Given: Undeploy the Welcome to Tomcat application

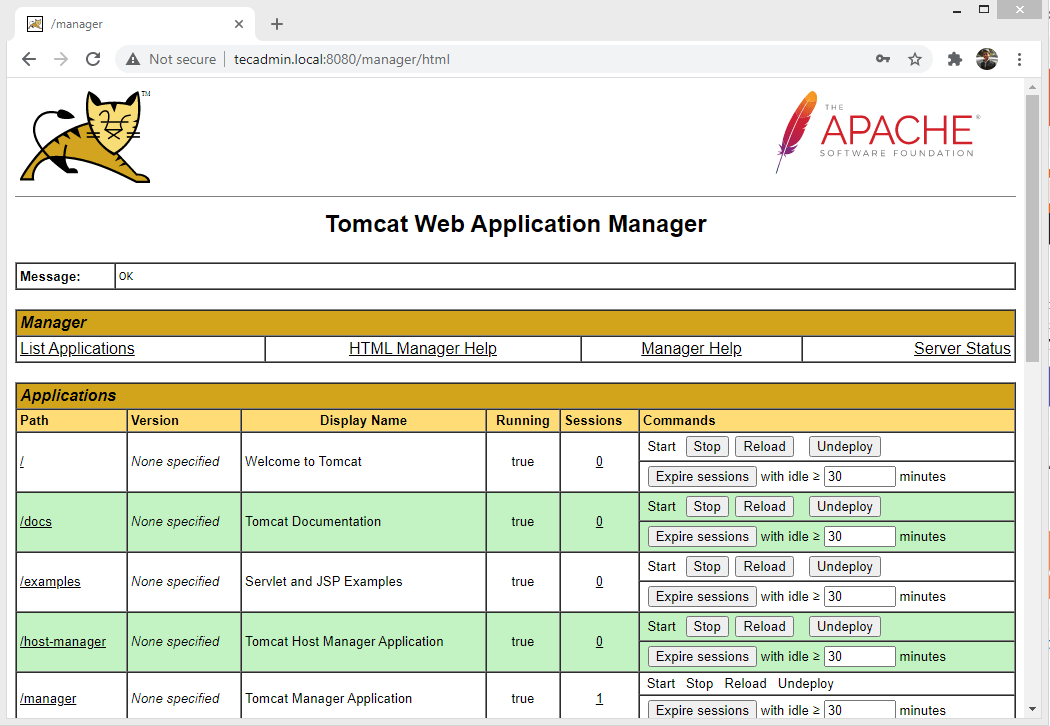Looking at the screenshot, I should [x=844, y=446].
